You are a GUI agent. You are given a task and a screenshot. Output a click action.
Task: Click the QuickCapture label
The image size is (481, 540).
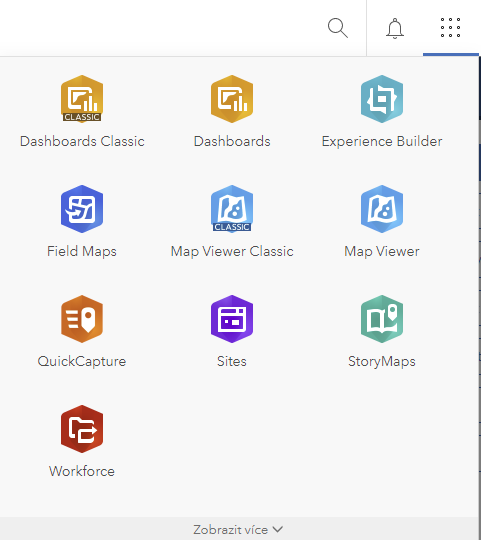pos(82,362)
